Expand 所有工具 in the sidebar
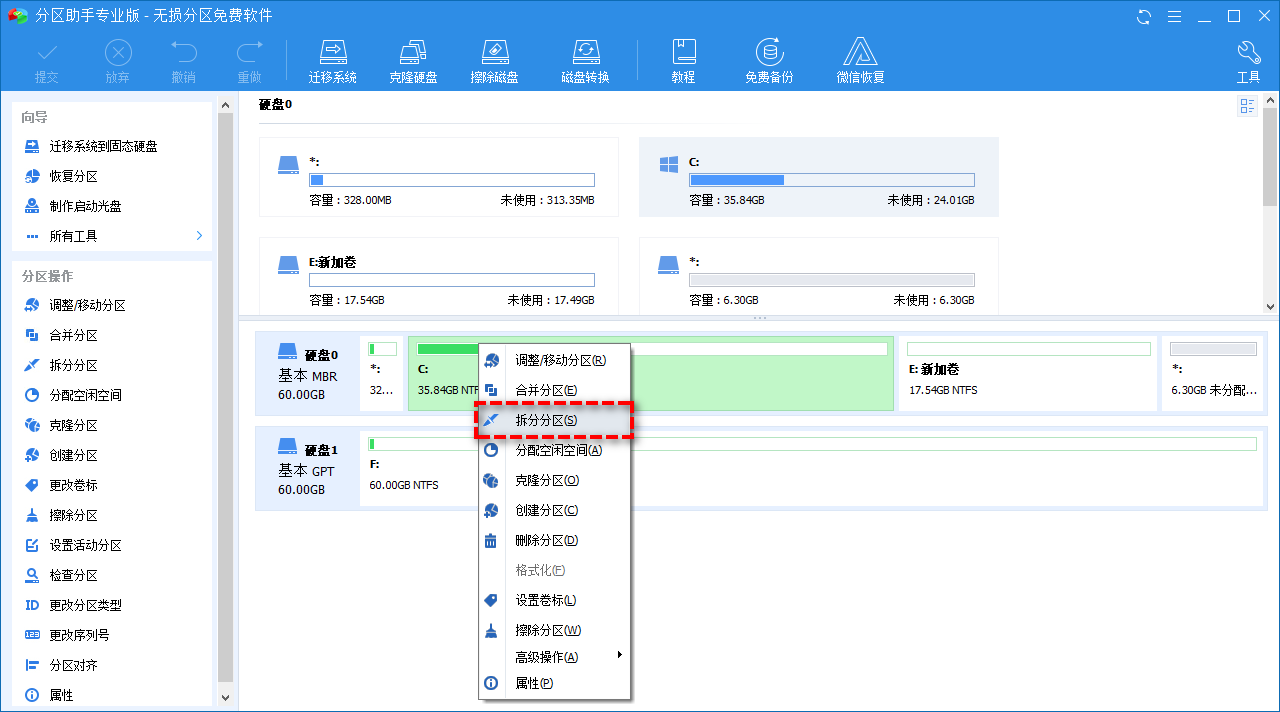 pyautogui.click(x=112, y=236)
